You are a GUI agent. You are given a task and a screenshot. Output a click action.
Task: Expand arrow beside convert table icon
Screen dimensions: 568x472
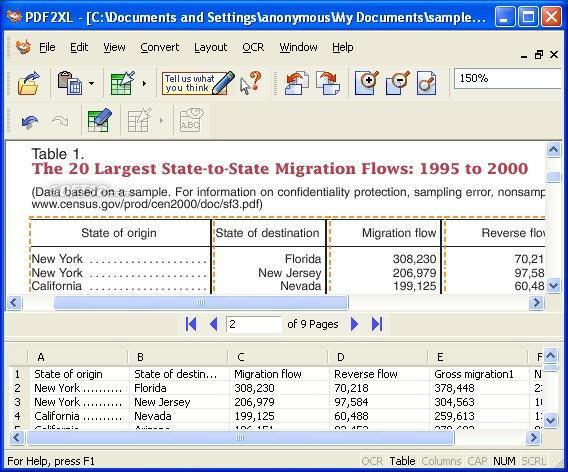click(144, 83)
